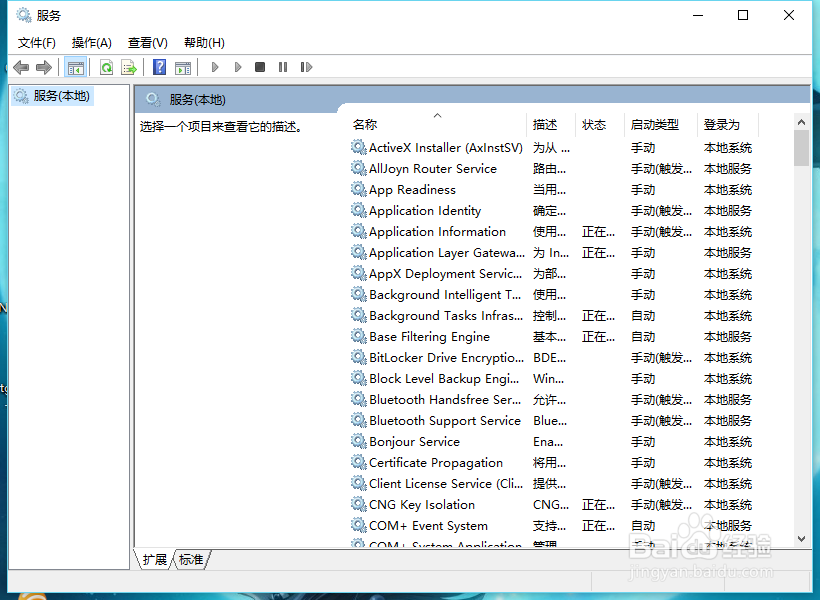Sort by the 登录为 column header
The image size is (820, 600).
(x=727, y=124)
